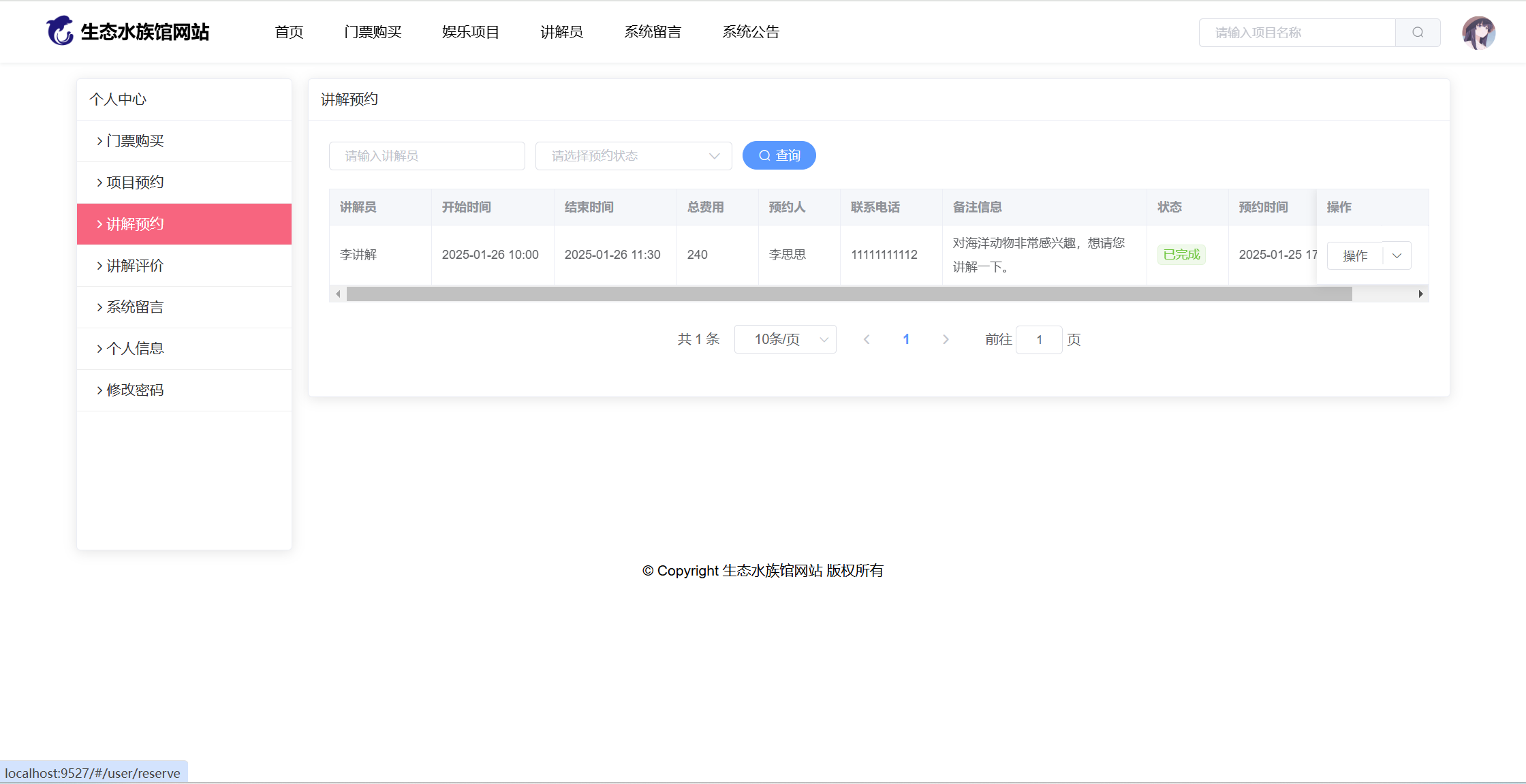Expand the 10条/页 page size selector
This screenshot has width=1526, height=784.
tap(785, 339)
